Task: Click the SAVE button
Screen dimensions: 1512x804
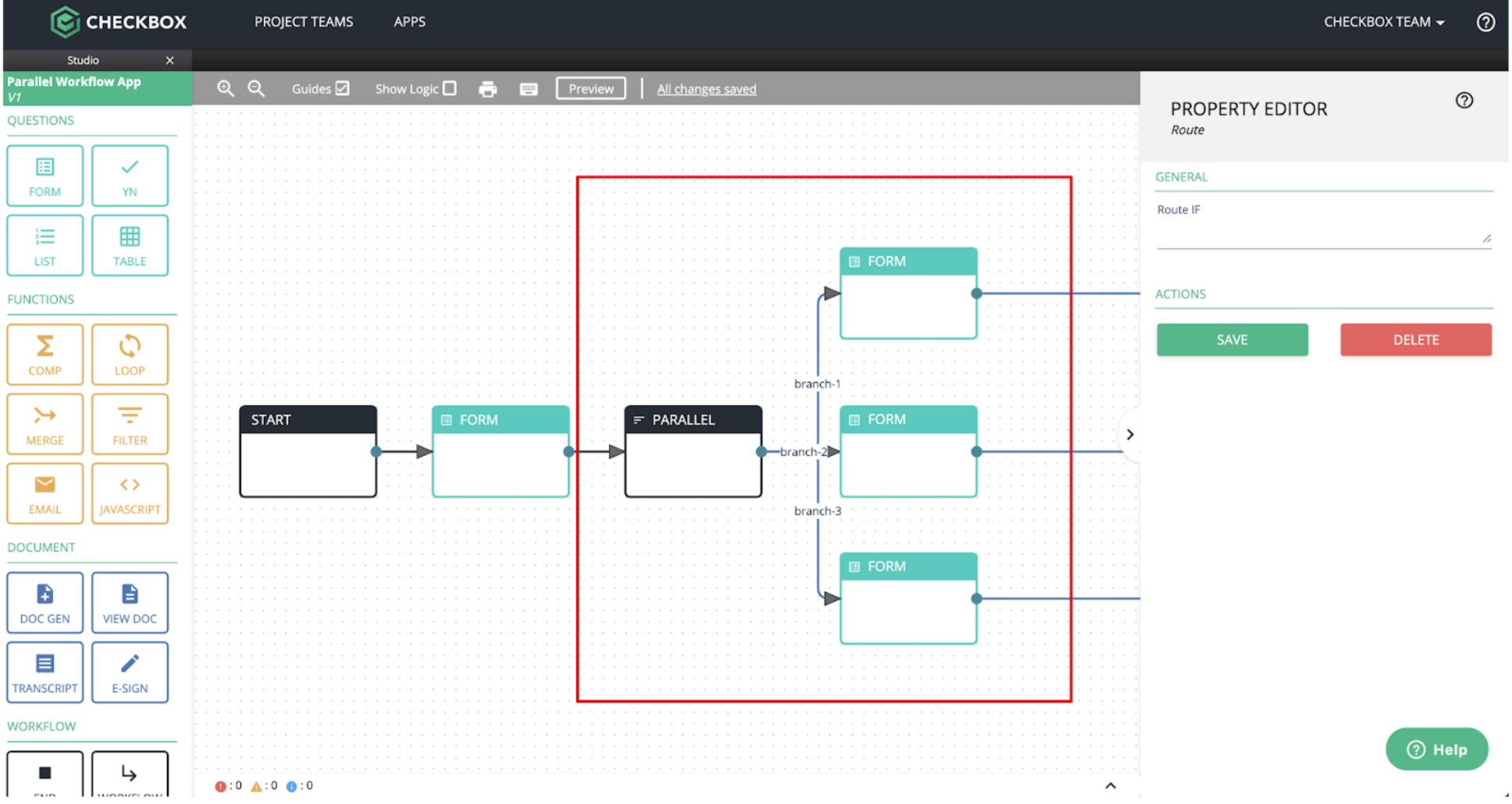Action: 1232,340
